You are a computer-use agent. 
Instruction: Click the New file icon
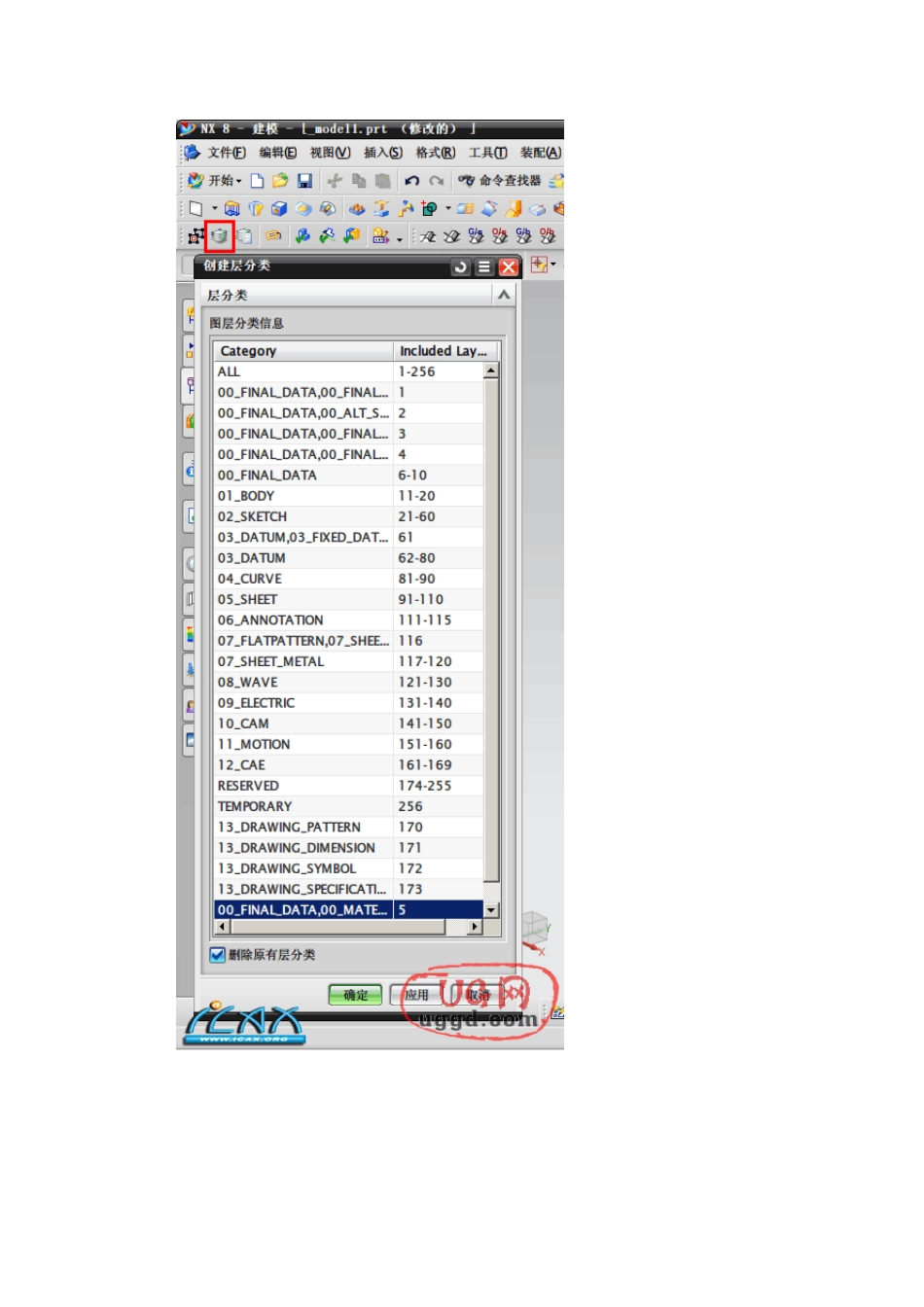click(x=257, y=181)
